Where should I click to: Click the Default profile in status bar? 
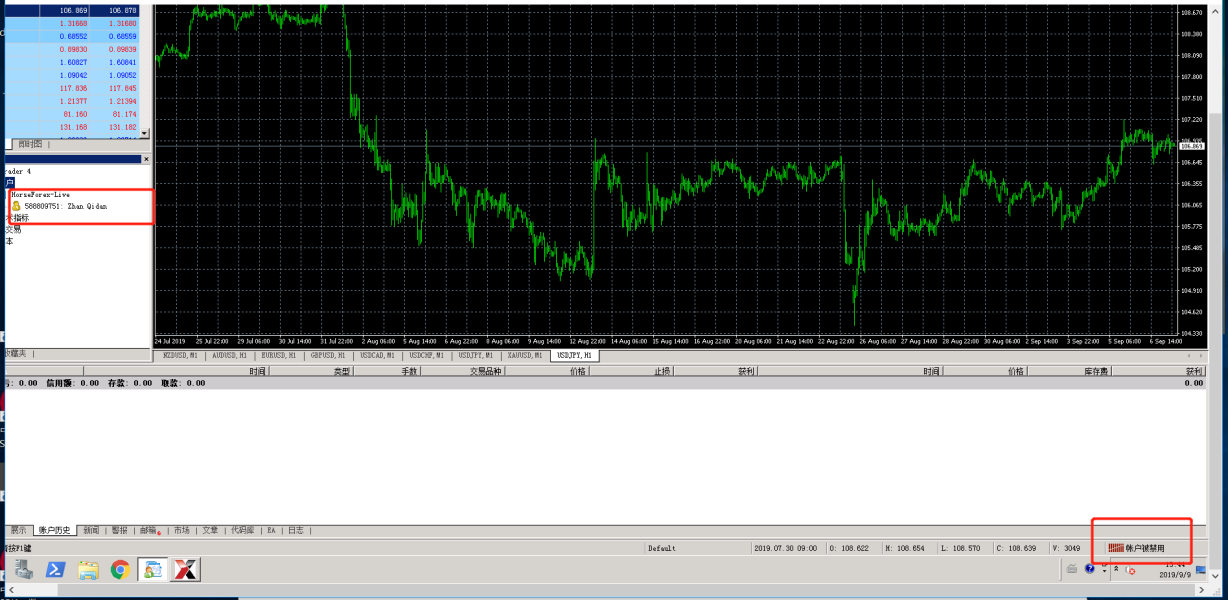tap(662, 548)
